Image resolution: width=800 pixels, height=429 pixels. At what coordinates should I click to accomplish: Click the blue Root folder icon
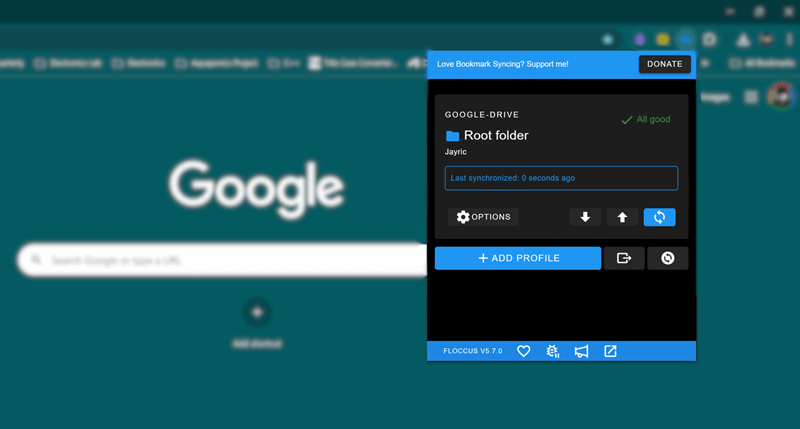[x=453, y=136]
